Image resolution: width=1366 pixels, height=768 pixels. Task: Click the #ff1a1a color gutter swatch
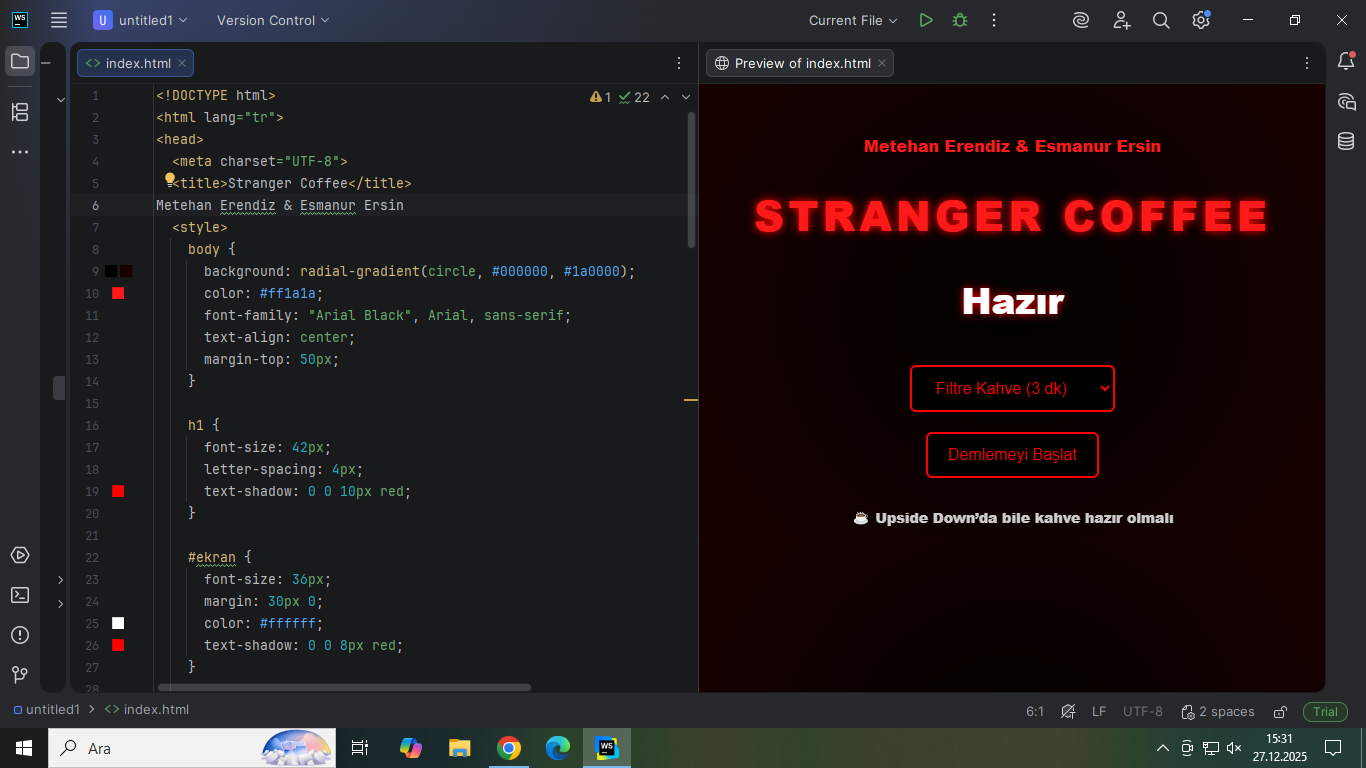118,293
